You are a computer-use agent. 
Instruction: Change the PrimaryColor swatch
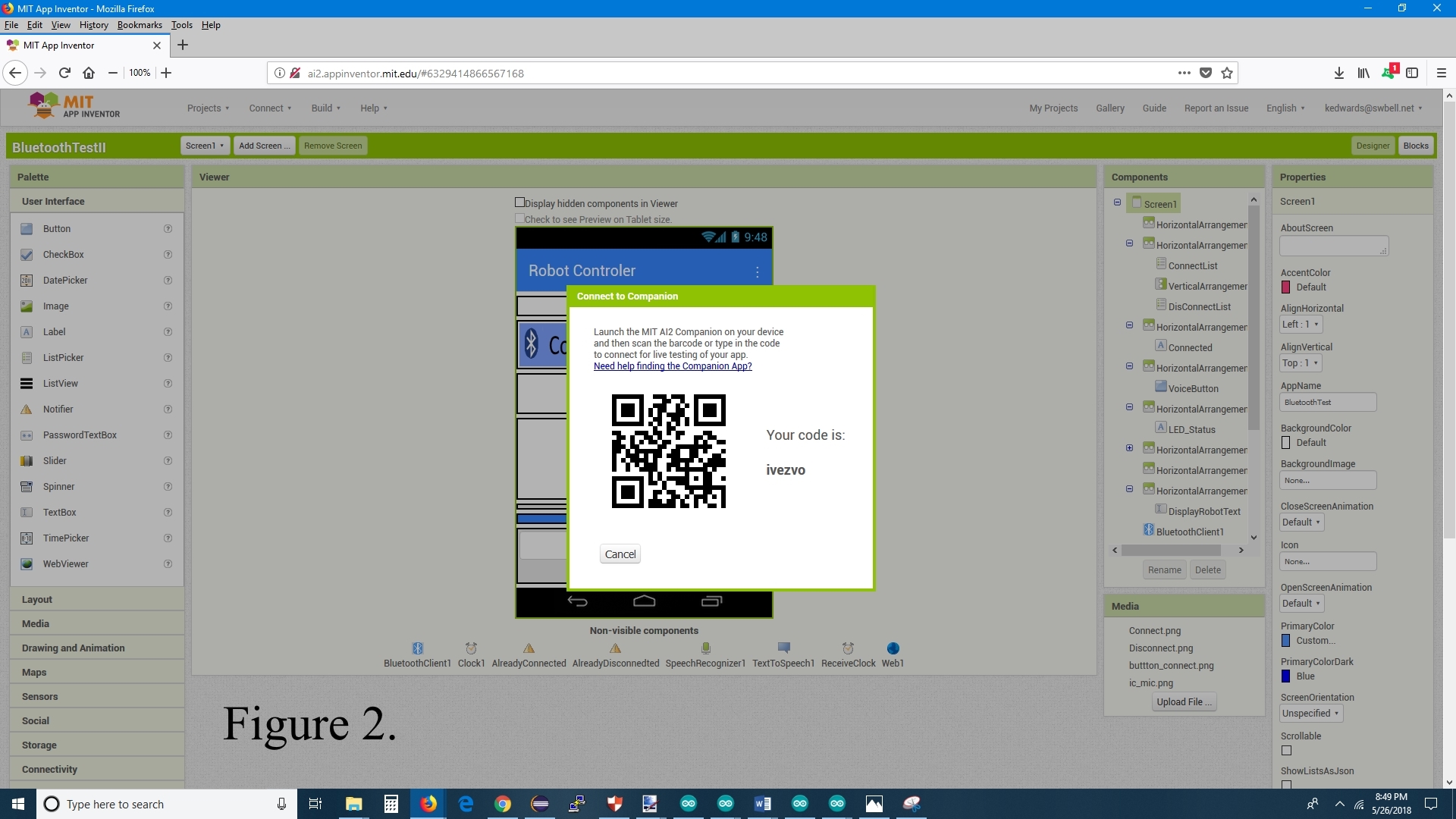[x=1285, y=641]
